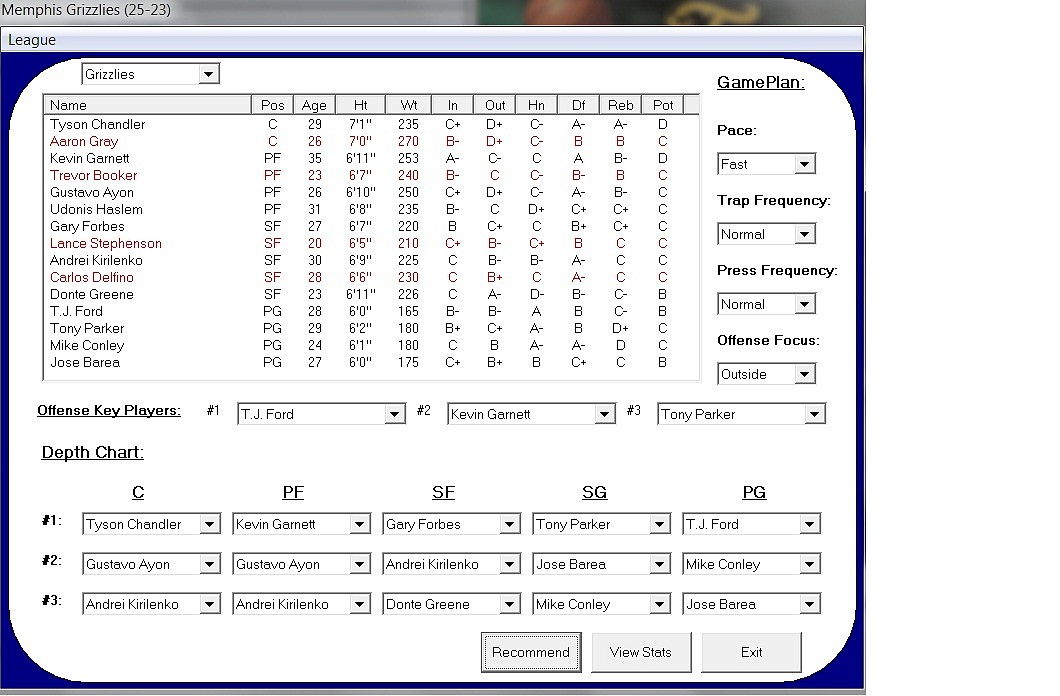Select Andrei Kirilenko row in the roster list
The image size is (1060, 696).
370,260
